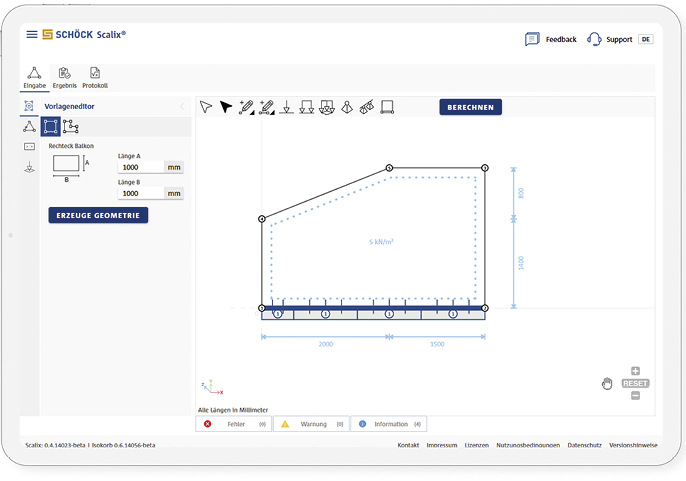The height and width of the screenshot is (481, 686).
Task: Click the zoom out minus button
Action: [635, 396]
